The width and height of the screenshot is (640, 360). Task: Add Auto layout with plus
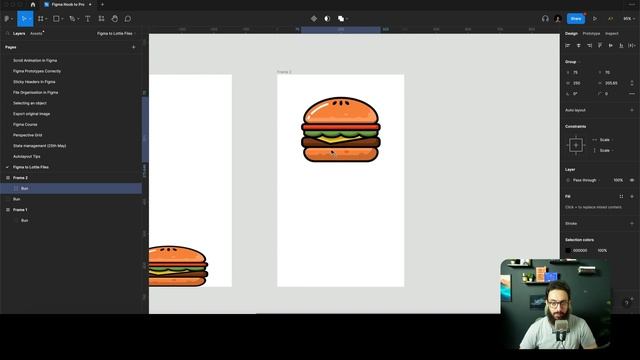[x=632, y=110]
